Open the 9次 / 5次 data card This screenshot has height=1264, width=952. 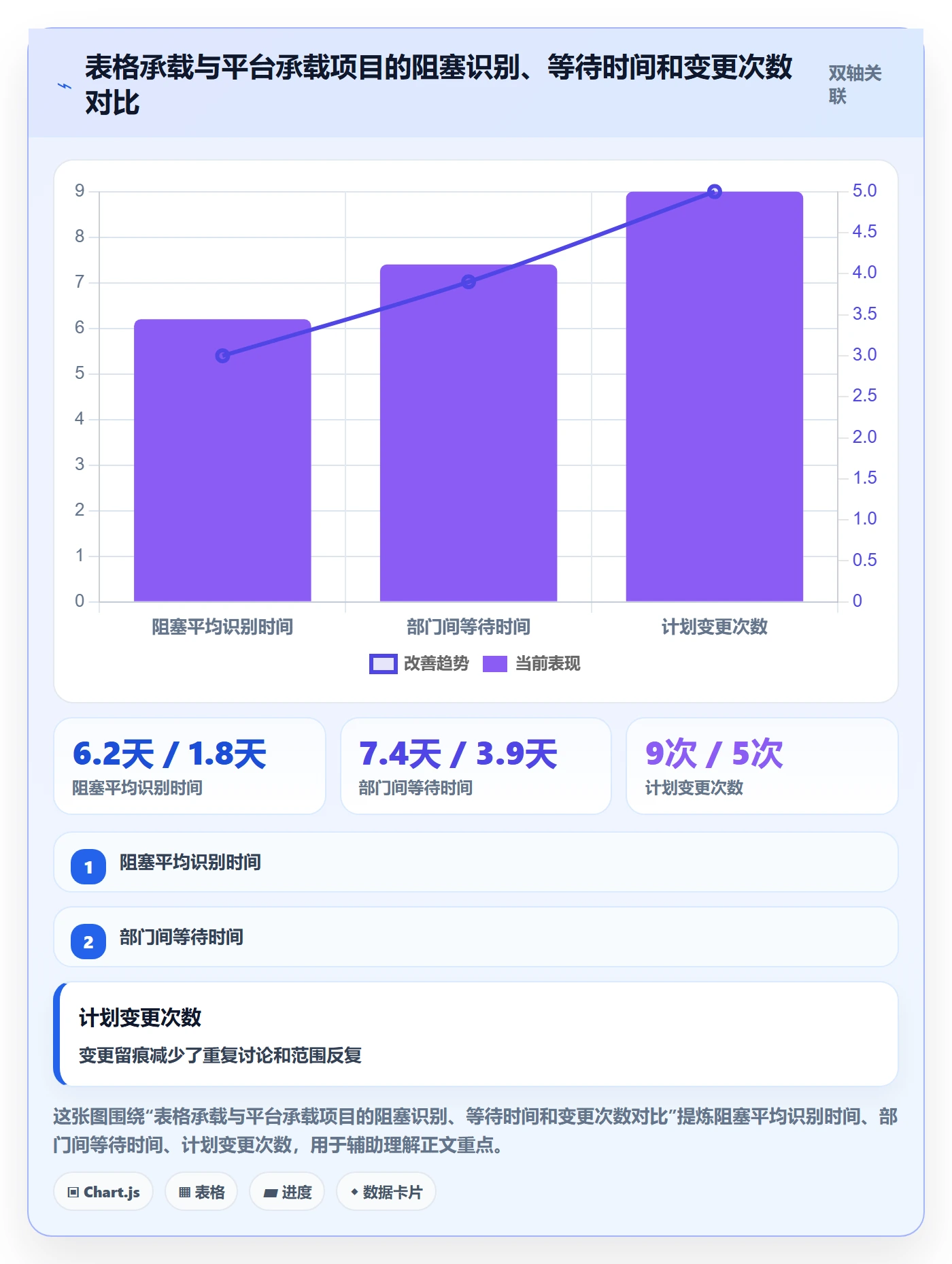[762, 766]
